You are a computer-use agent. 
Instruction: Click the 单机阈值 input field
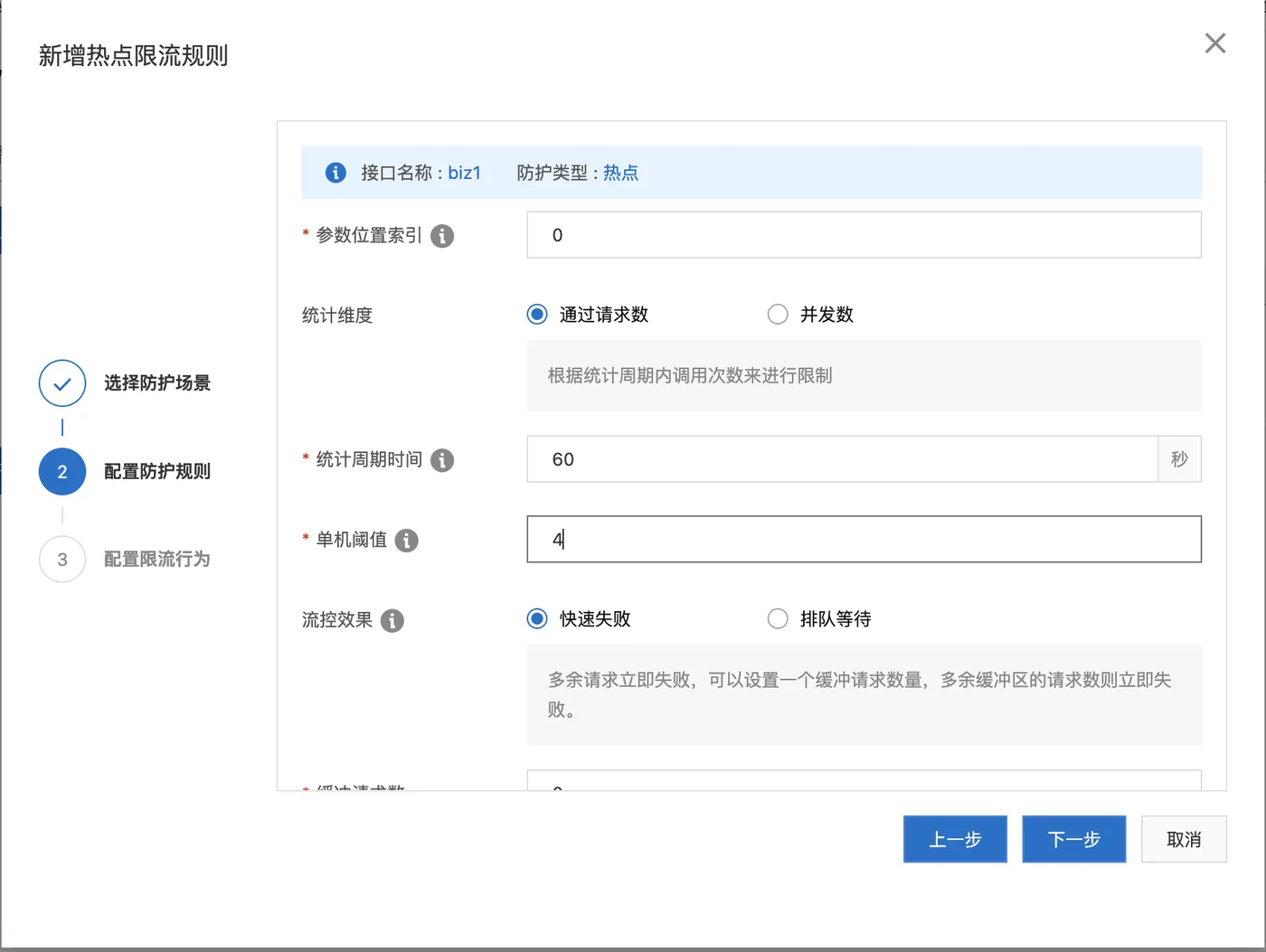click(x=864, y=540)
